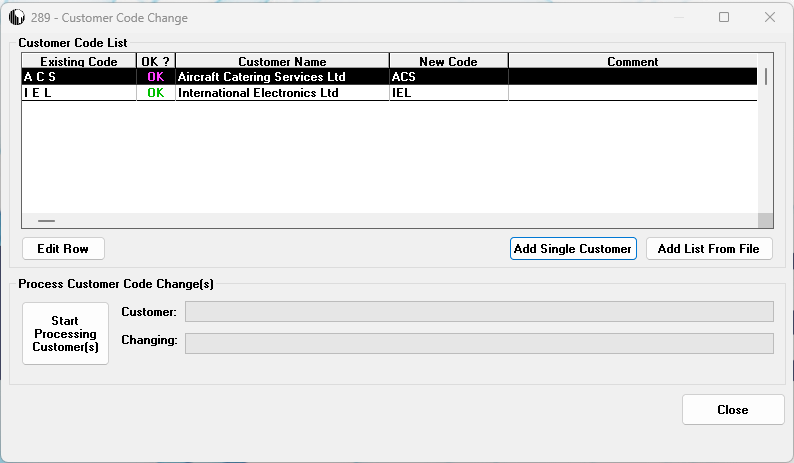This screenshot has width=794, height=463.
Task: Click Add Single Customer button
Action: [x=573, y=249]
